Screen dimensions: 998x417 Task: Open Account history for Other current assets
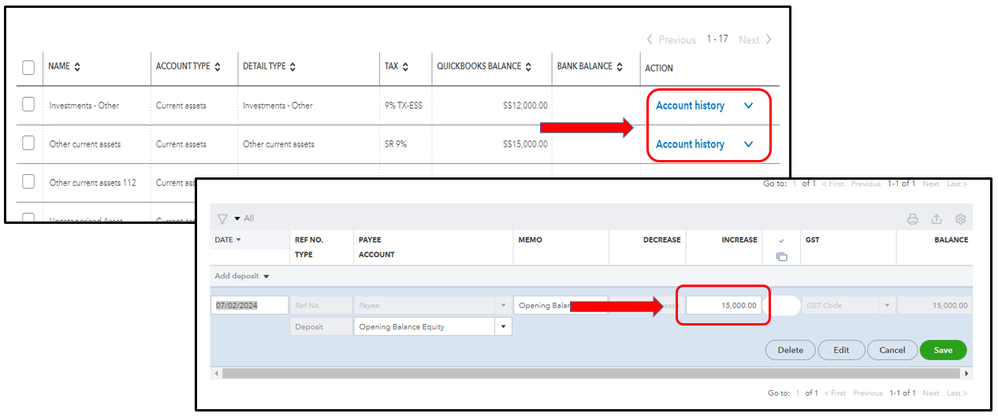[690, 145]
